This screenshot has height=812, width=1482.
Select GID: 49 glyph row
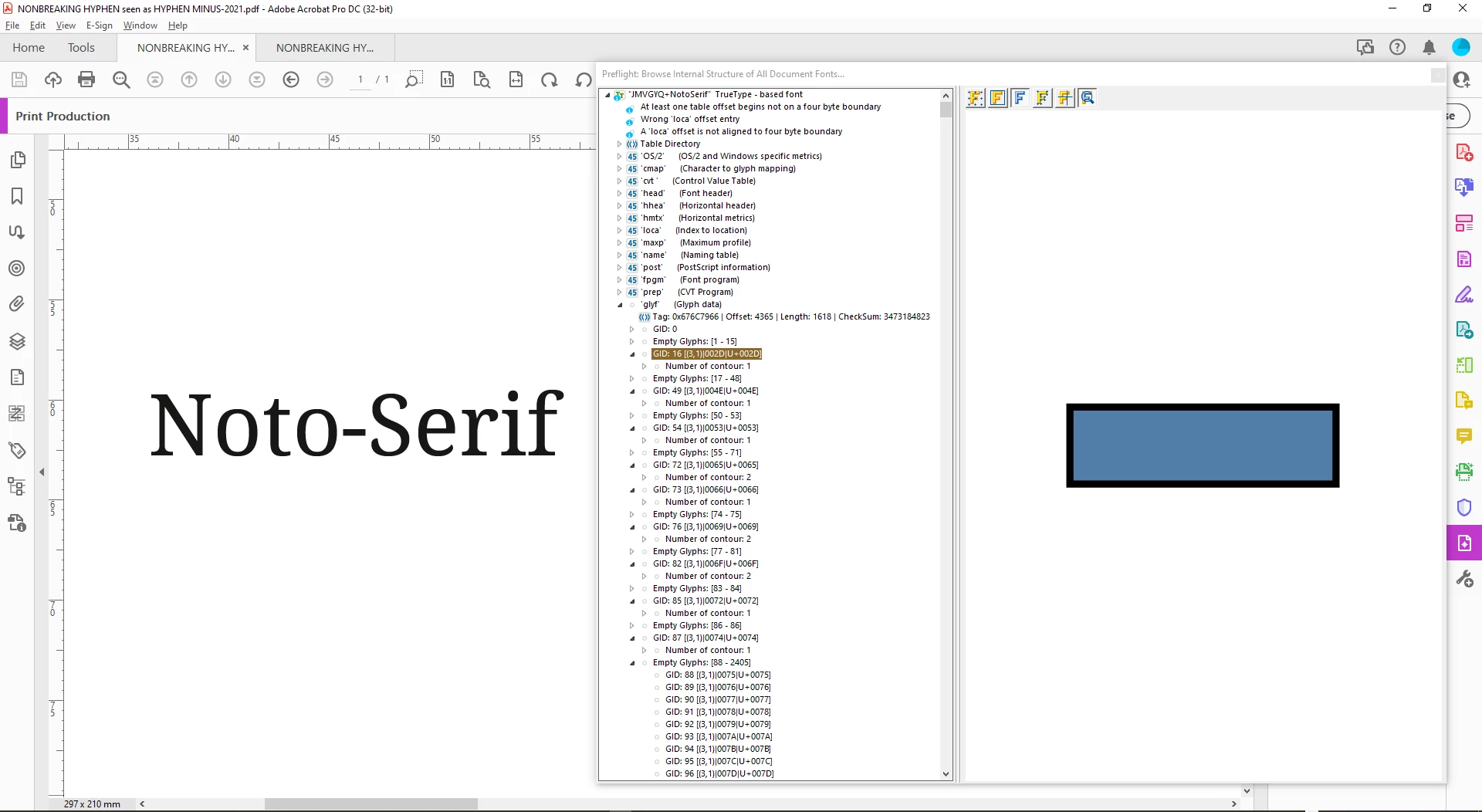click(x=705, y=391)
